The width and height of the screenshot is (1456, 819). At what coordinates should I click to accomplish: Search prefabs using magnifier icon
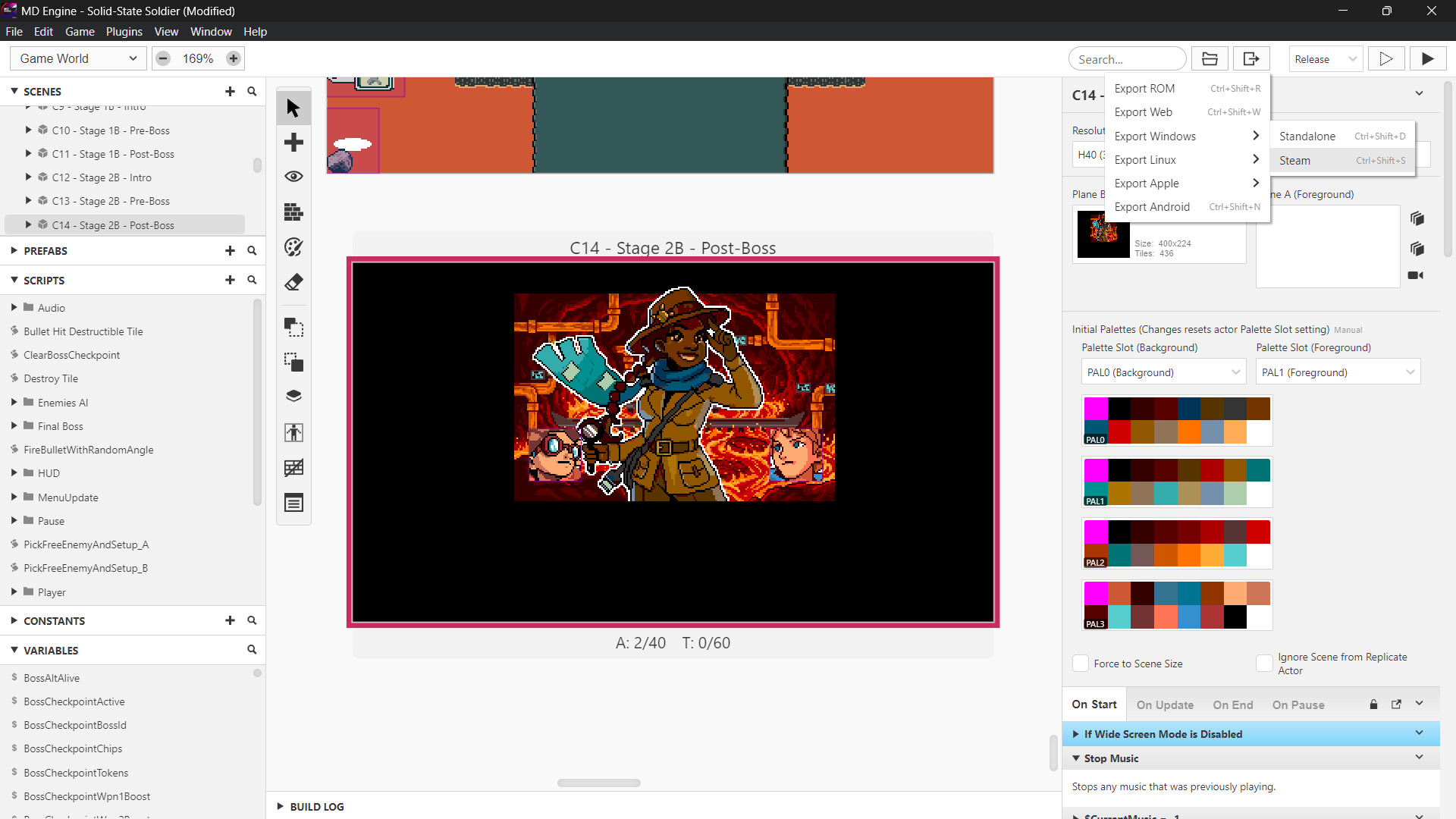pos(252,250)
